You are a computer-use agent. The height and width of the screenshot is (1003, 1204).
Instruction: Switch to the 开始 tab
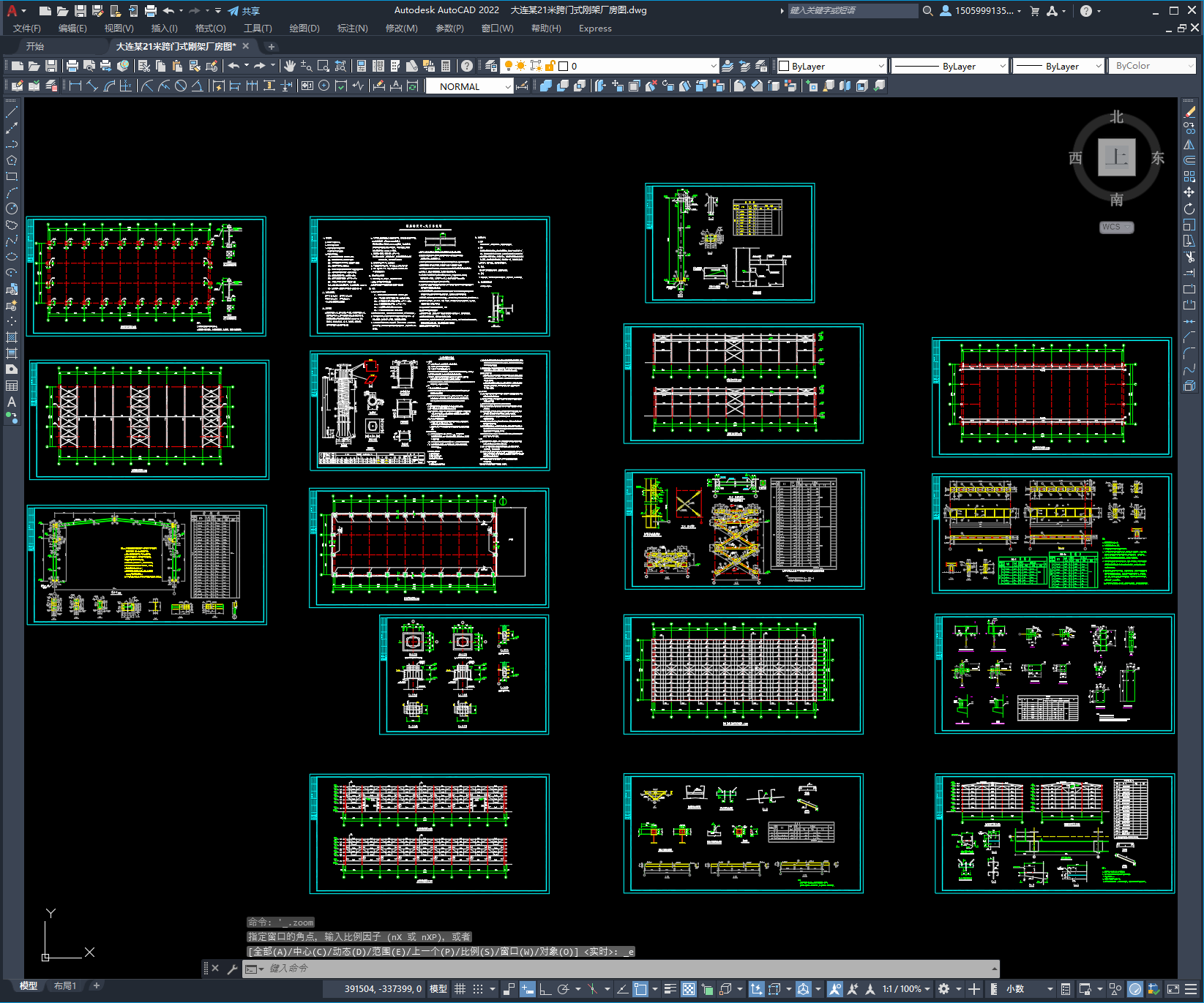(35, 46)
